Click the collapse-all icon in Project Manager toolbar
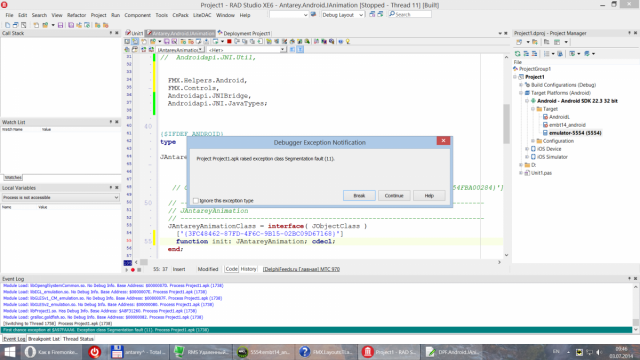Viewport: 640px width, 360px height. point(534,53)
